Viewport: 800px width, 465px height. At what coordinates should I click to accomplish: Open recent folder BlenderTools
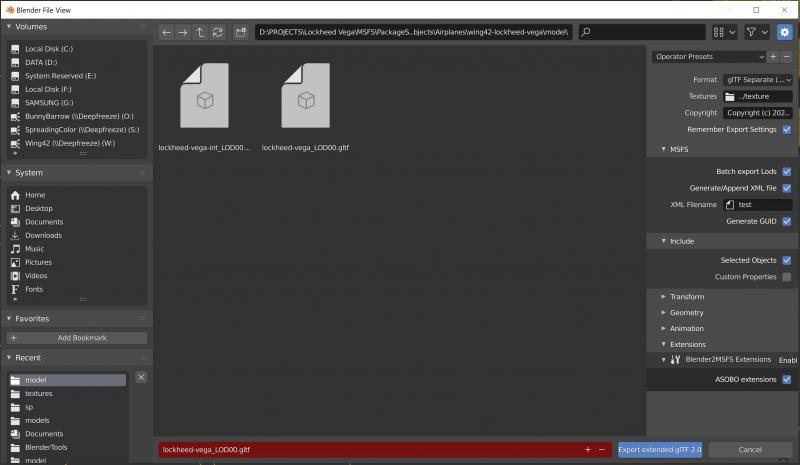point(67,447)
